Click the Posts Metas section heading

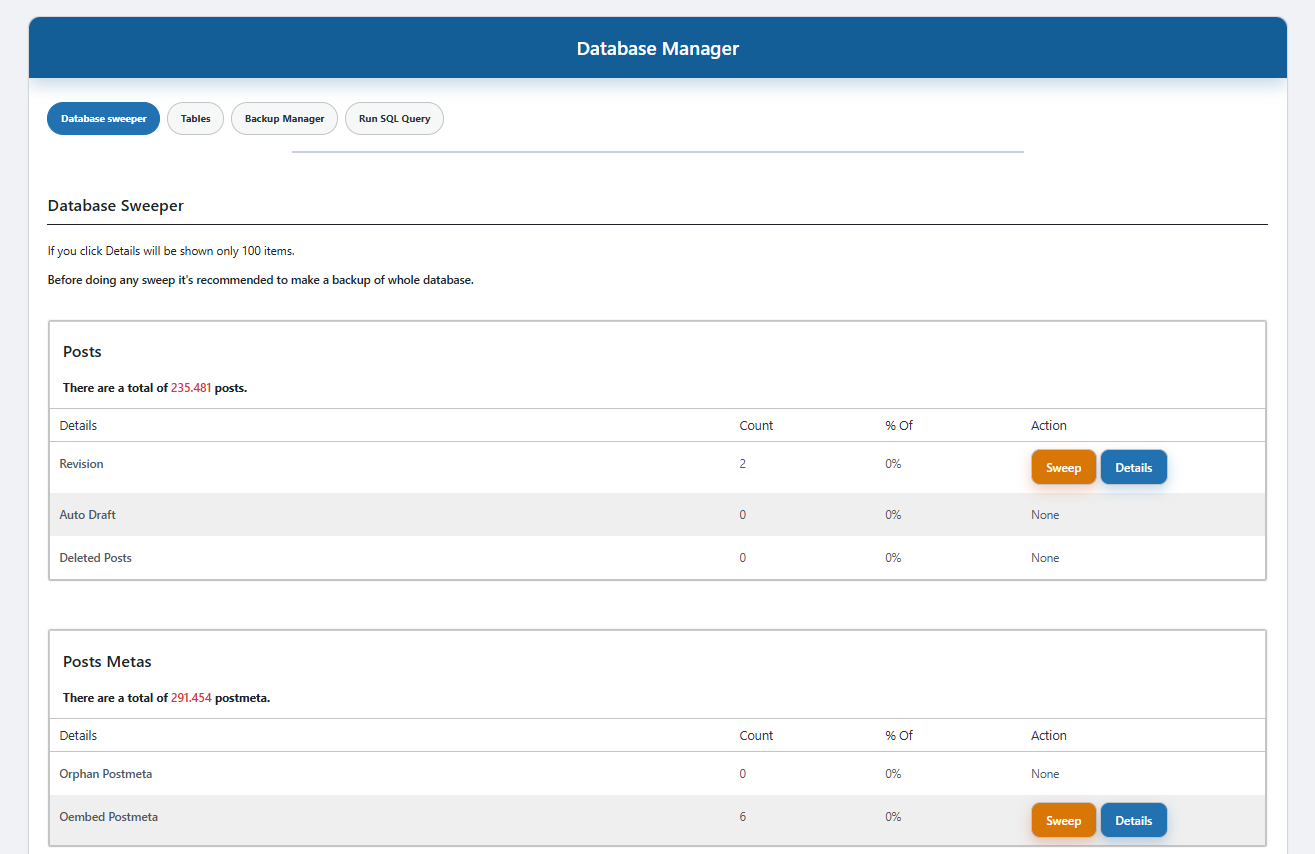pyautogui.click(x=107, y=662)
